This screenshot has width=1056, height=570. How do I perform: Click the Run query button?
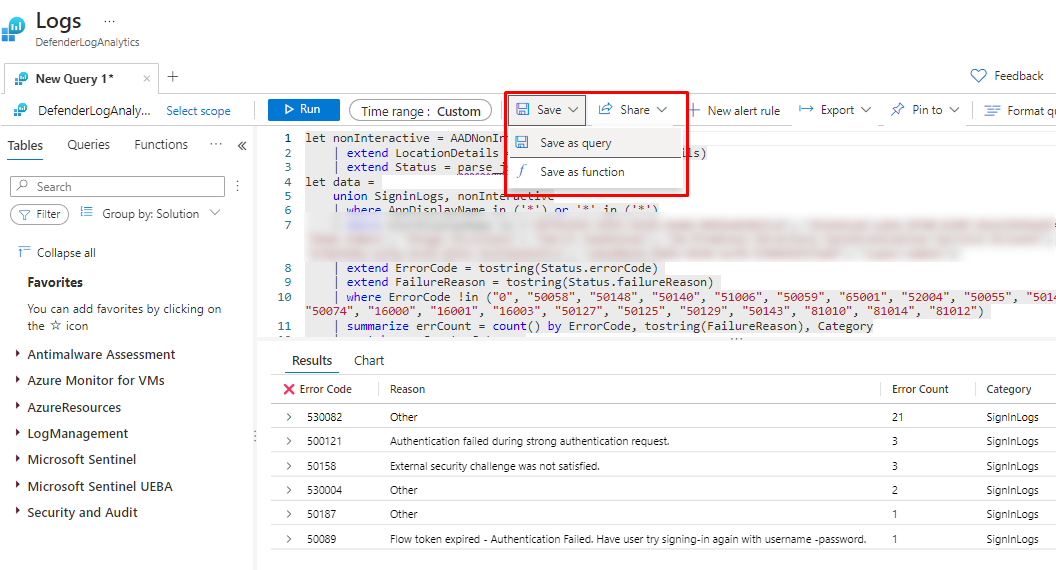point(300,110)
